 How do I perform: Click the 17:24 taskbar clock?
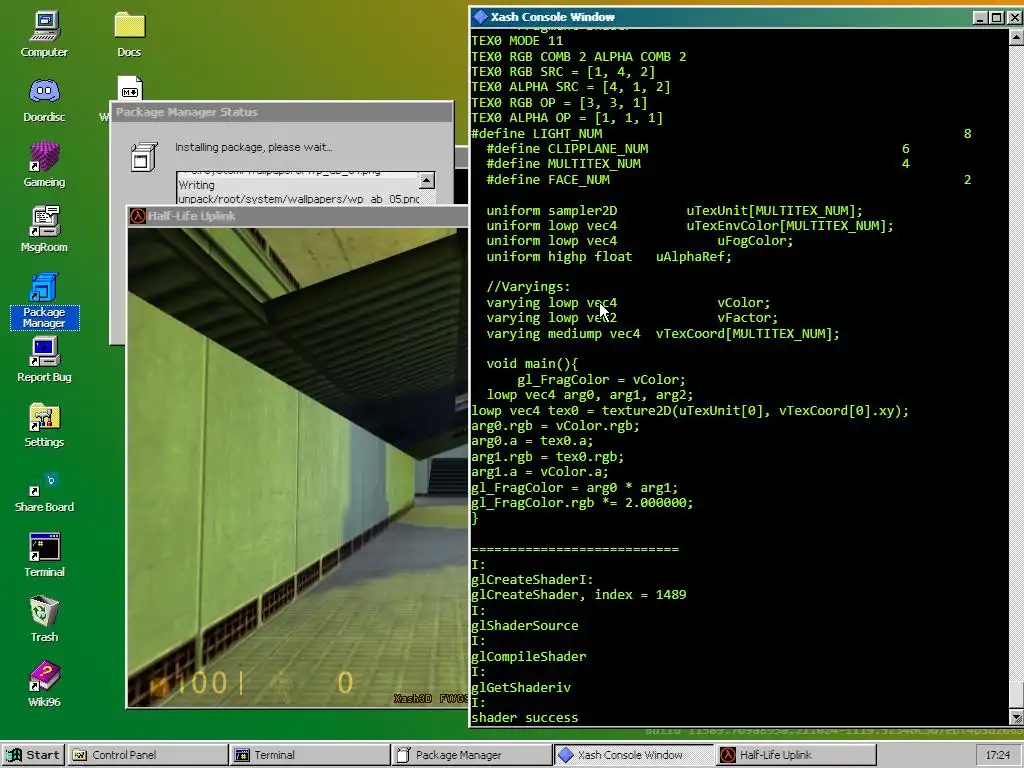coord(997,754)
